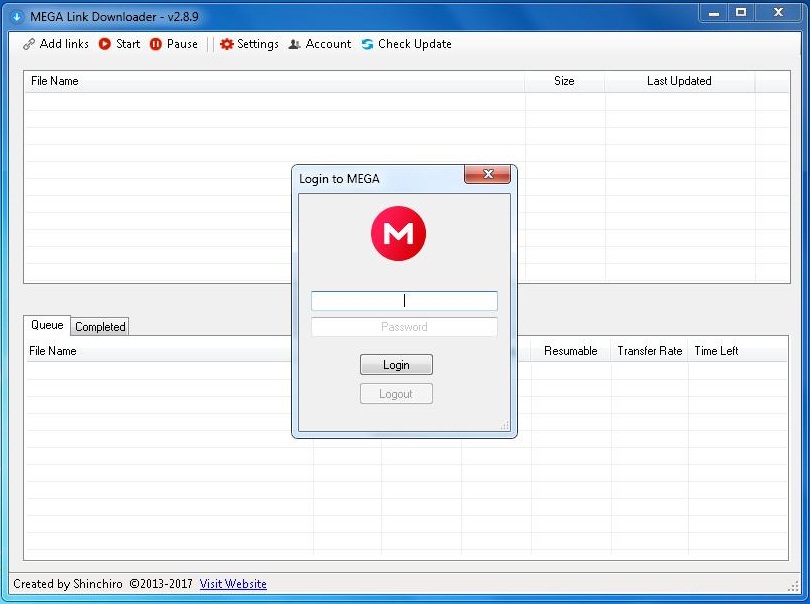Click the Add links toolbar label

pyautogui.click(x=64, y=44)
